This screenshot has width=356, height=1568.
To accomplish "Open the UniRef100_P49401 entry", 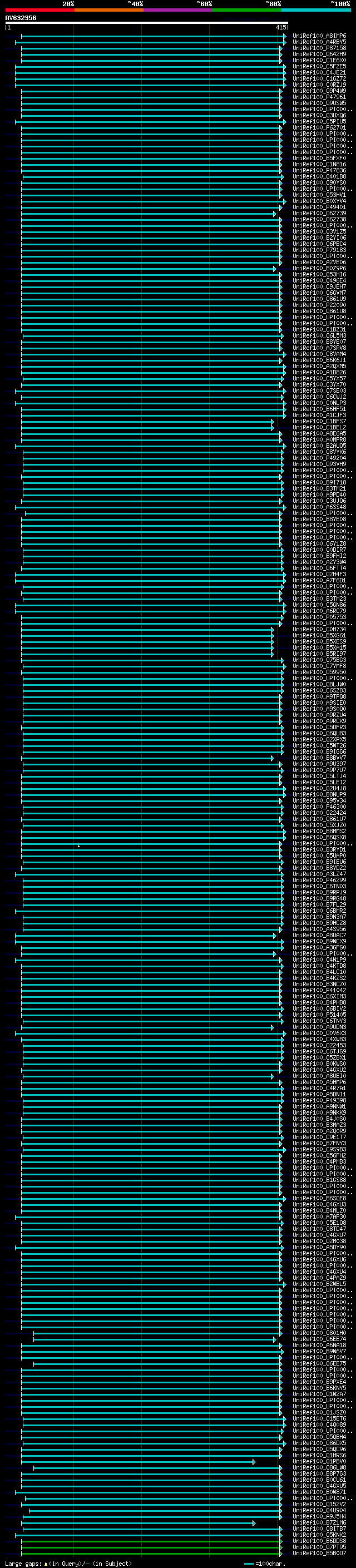I will 319,207.
